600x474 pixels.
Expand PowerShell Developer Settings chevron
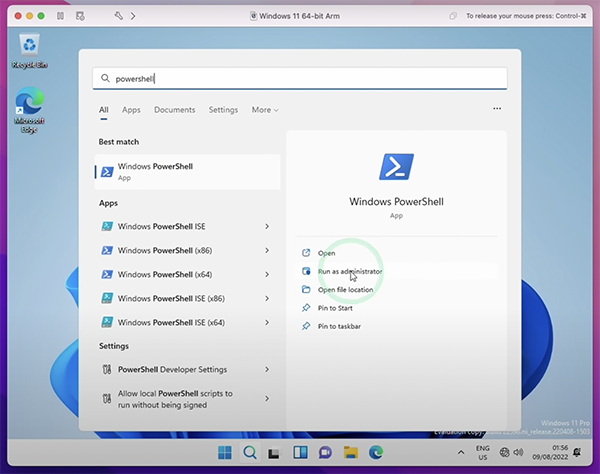click(267, 370)
